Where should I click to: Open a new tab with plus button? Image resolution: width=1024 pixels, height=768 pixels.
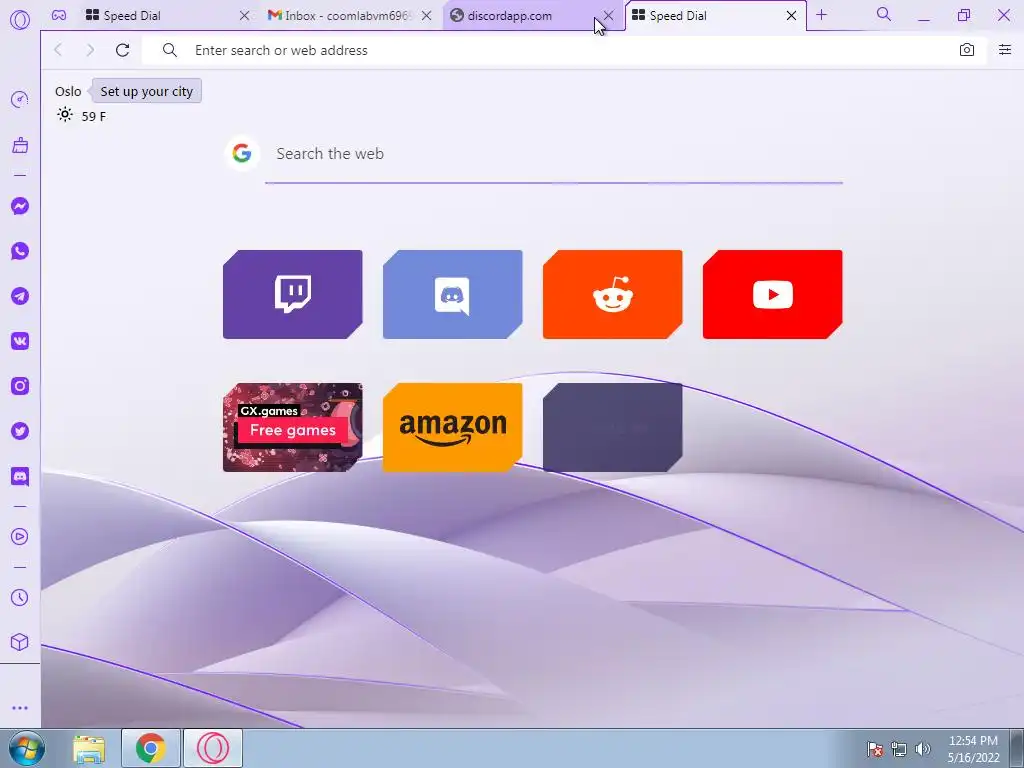pos(822,14)
